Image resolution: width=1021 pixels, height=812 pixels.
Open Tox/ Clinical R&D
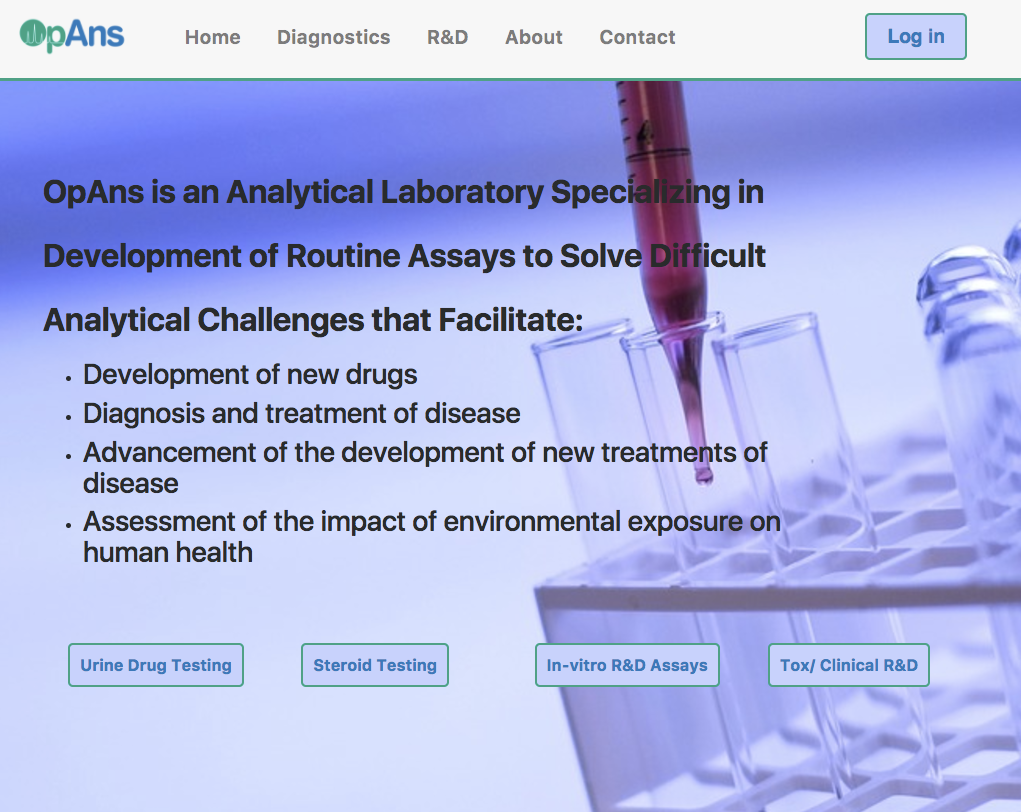pos(848,664)
